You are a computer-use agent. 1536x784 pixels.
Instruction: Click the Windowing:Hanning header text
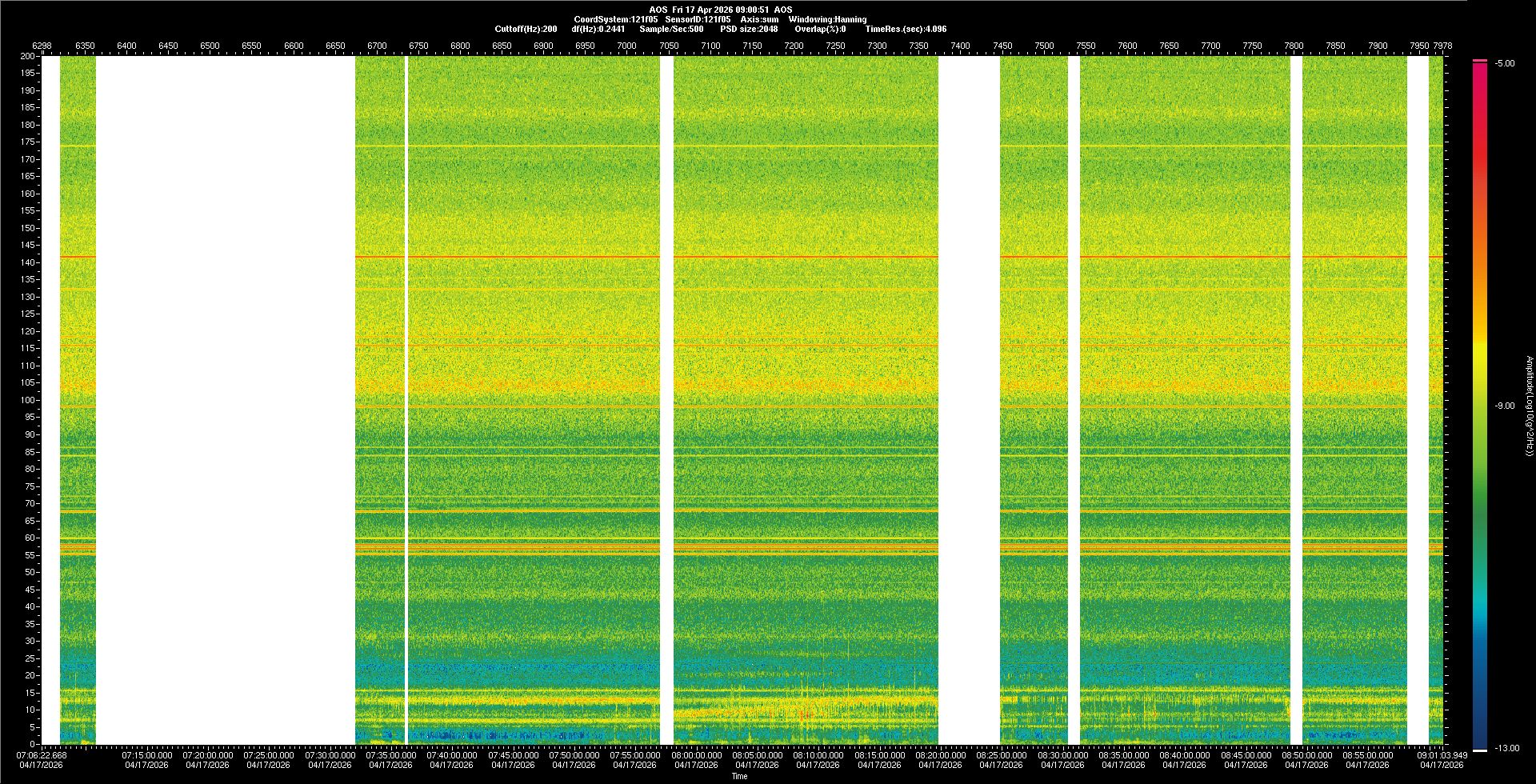(826, 19)
